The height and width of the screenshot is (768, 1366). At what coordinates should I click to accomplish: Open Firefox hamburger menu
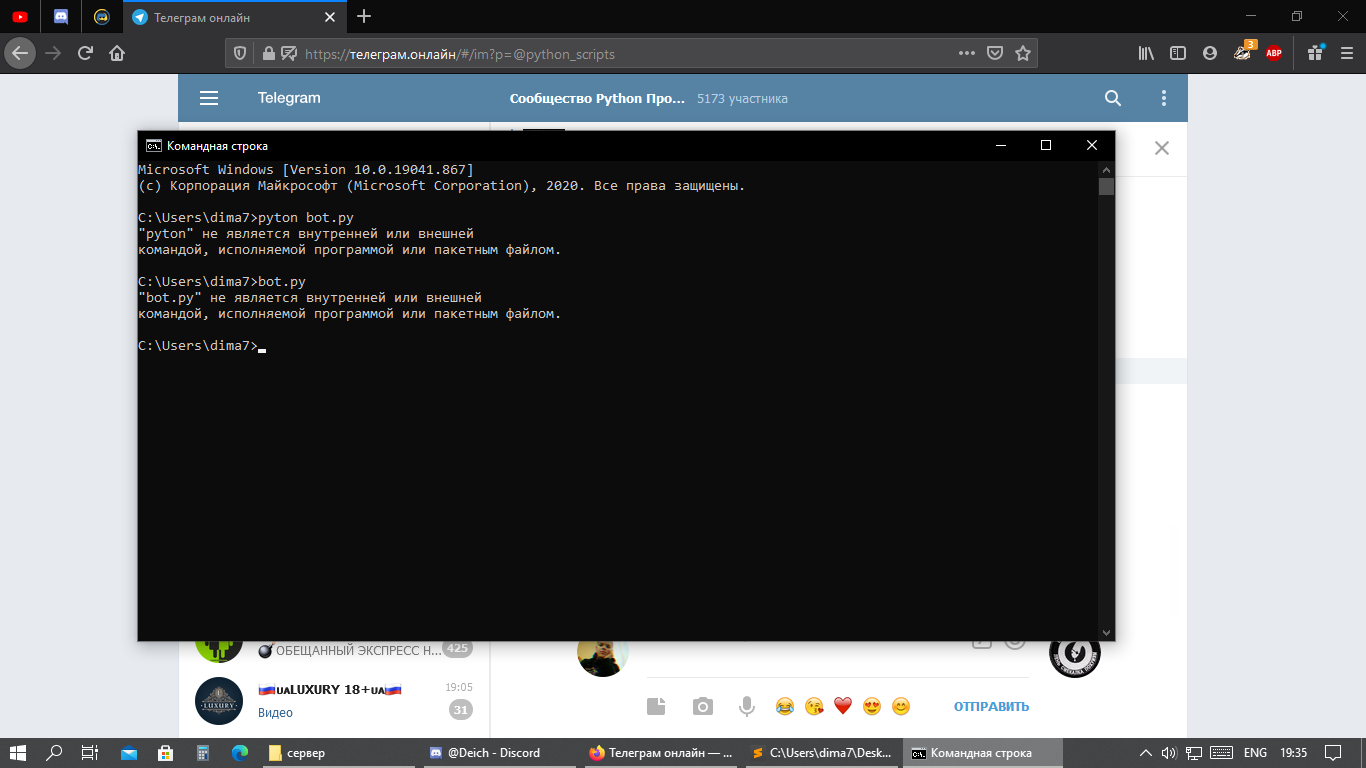point(1345,53)
